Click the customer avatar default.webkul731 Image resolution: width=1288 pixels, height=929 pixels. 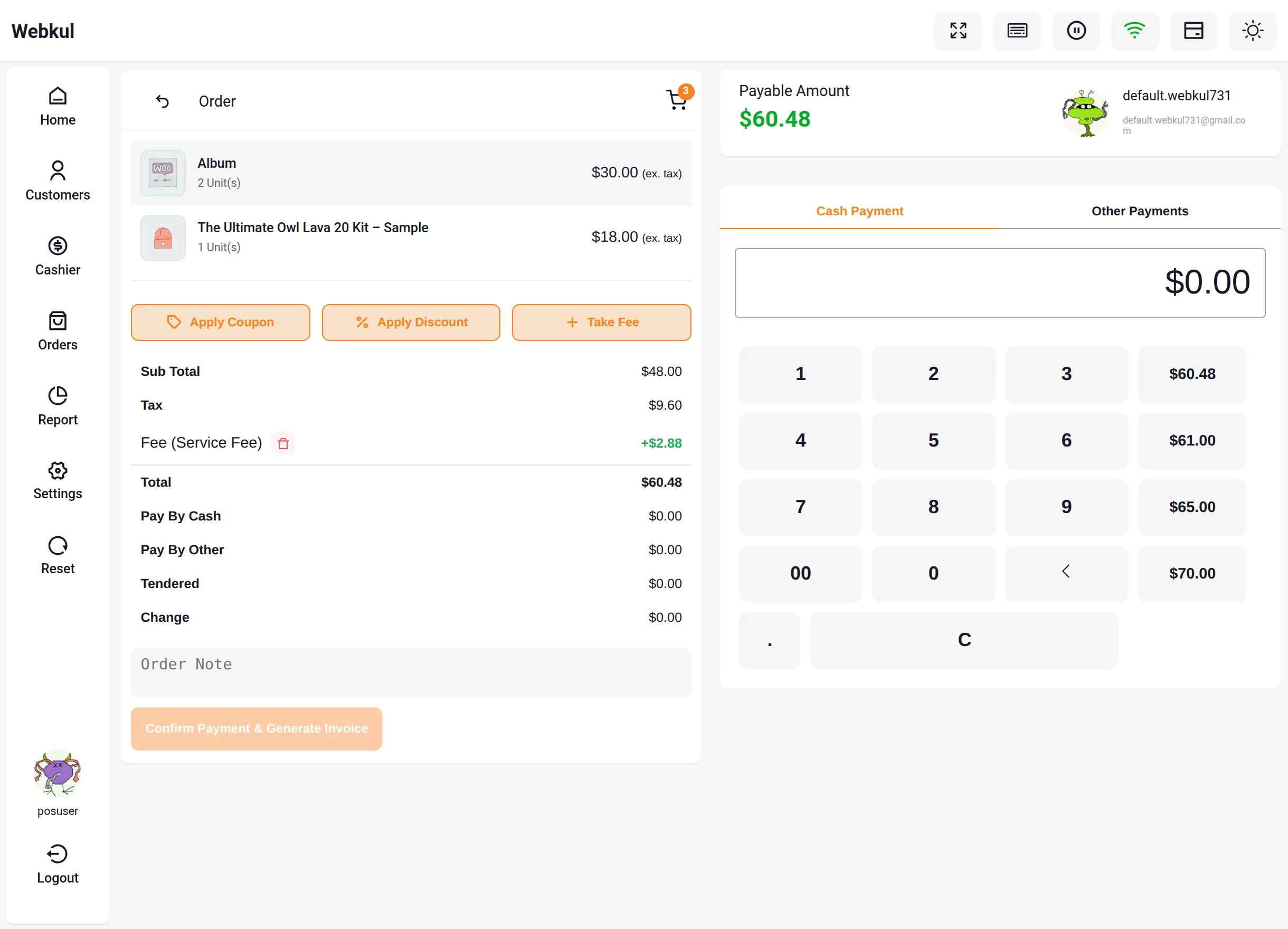[x=1085, y=113]
